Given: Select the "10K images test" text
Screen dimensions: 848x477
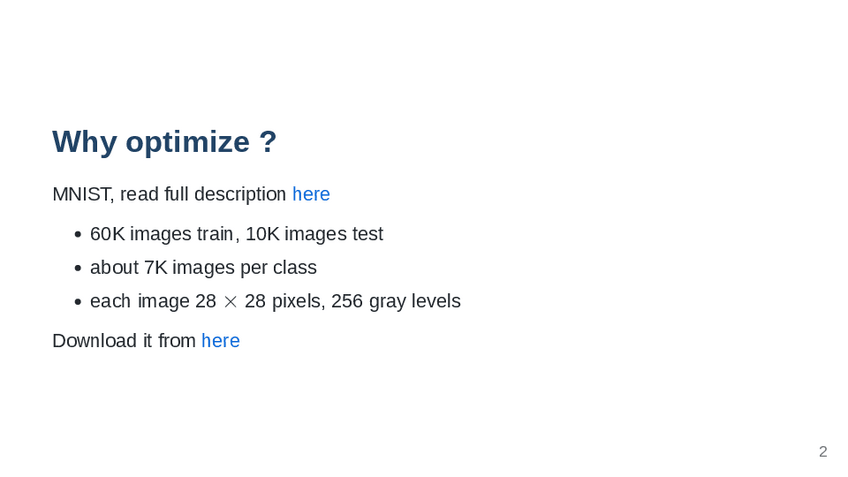Looking at the screenshot, I should point(313,234).
